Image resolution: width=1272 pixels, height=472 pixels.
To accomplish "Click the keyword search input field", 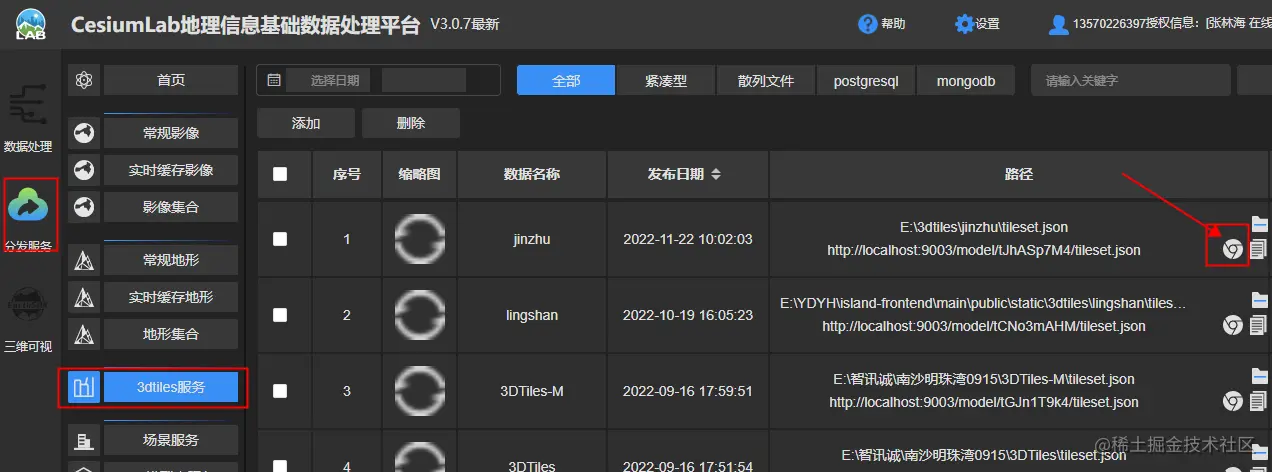I will (x=1130, y=80).
